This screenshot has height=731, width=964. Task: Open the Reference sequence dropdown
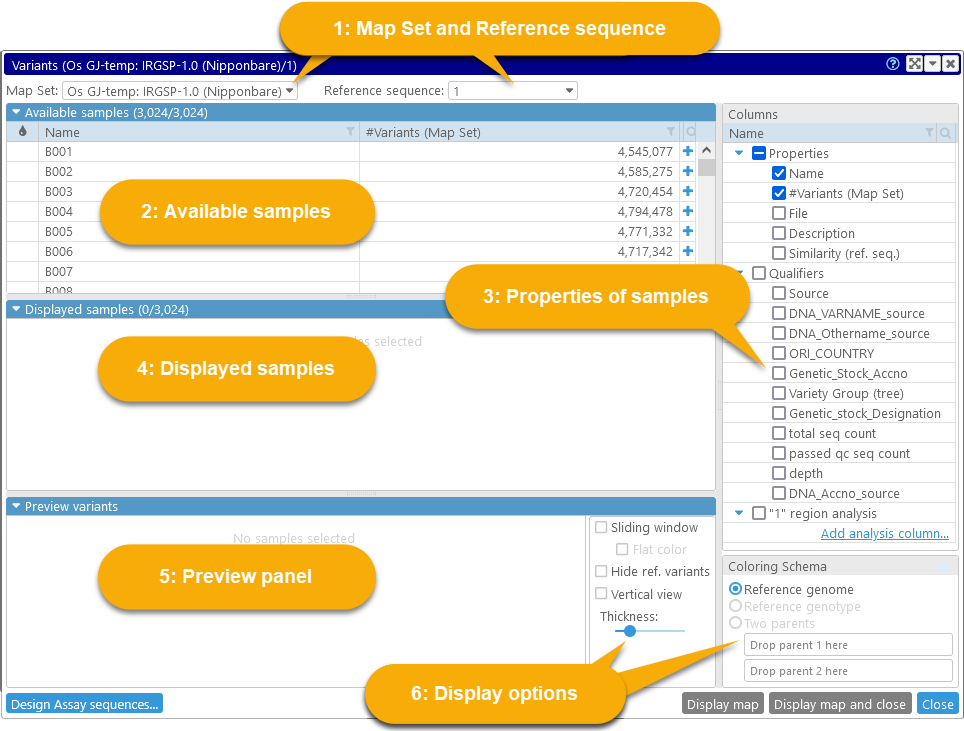pyautogui.click(x=512, y=91)
